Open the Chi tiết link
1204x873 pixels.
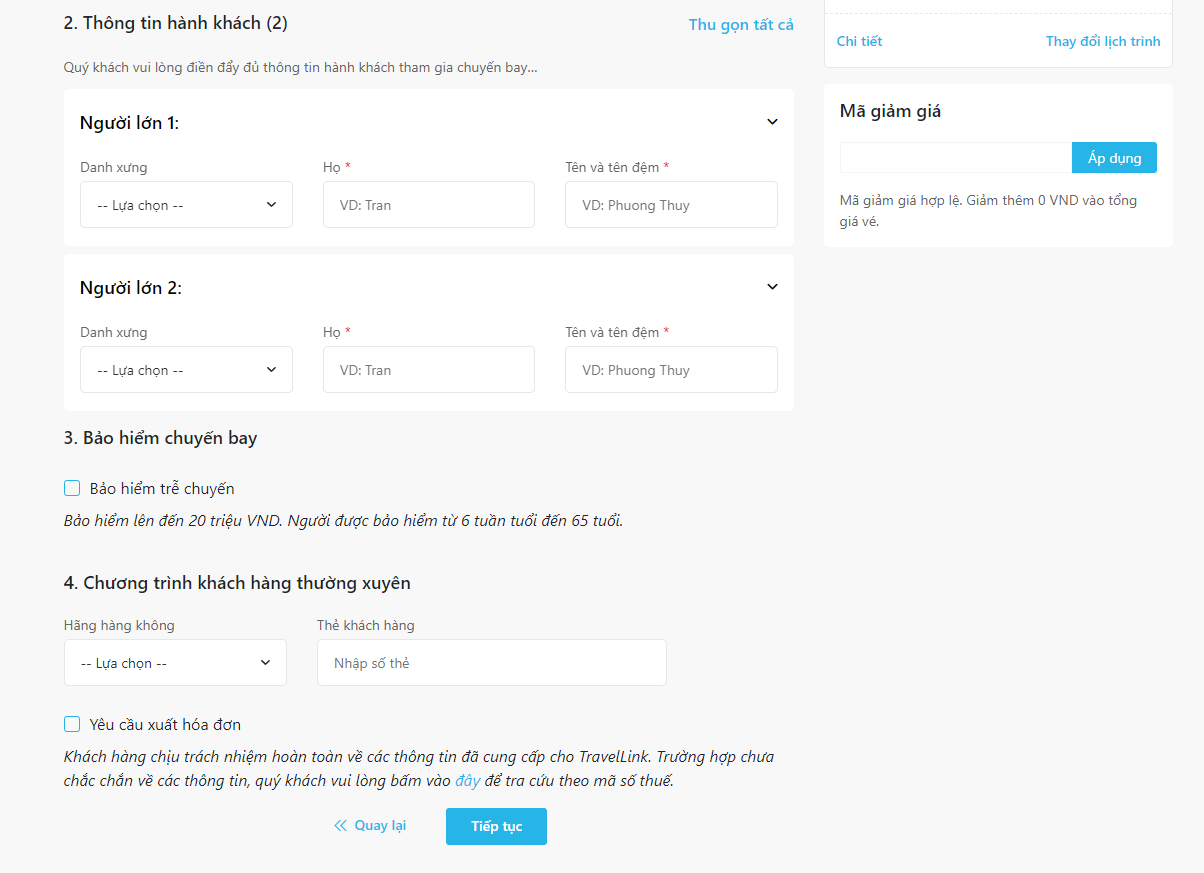click(859, 41)
